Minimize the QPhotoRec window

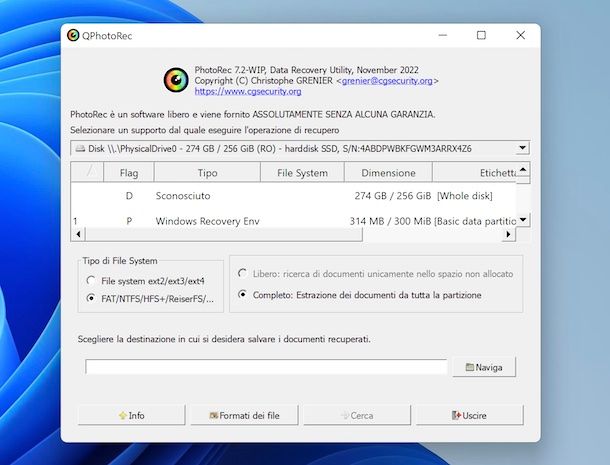[x=442, y=35]
